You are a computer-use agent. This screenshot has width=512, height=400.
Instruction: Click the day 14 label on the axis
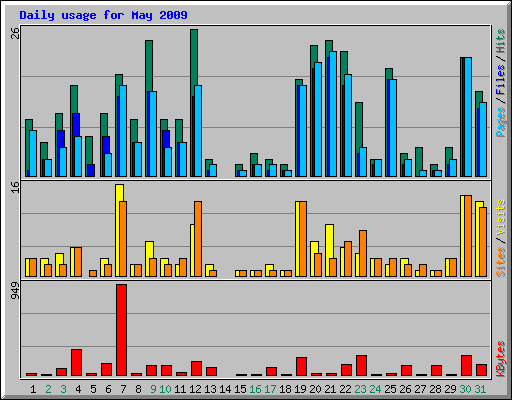point(225,389)
